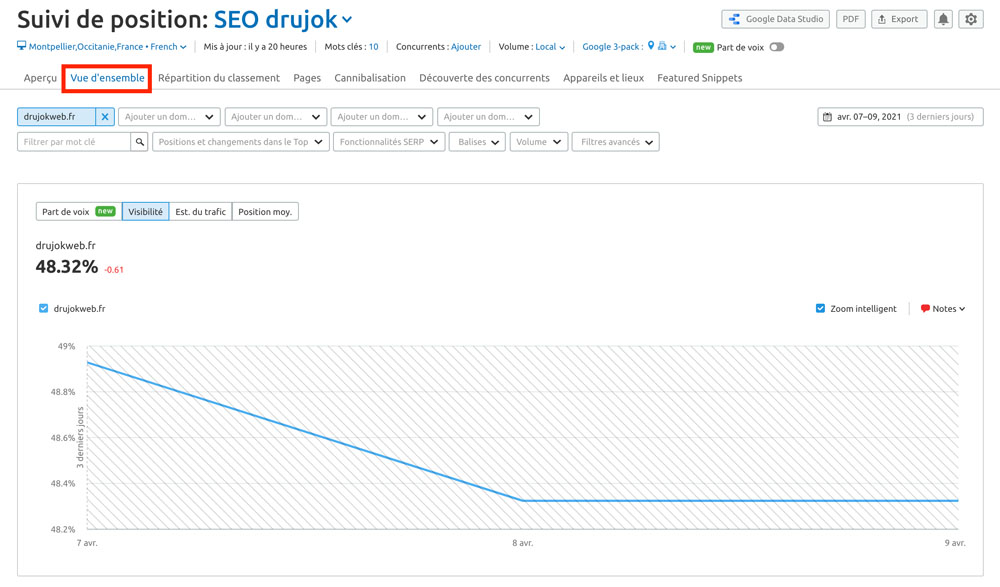Open the Balises filter dropdown
Viewport: 1000px width, 587px height.
[478, 142]
